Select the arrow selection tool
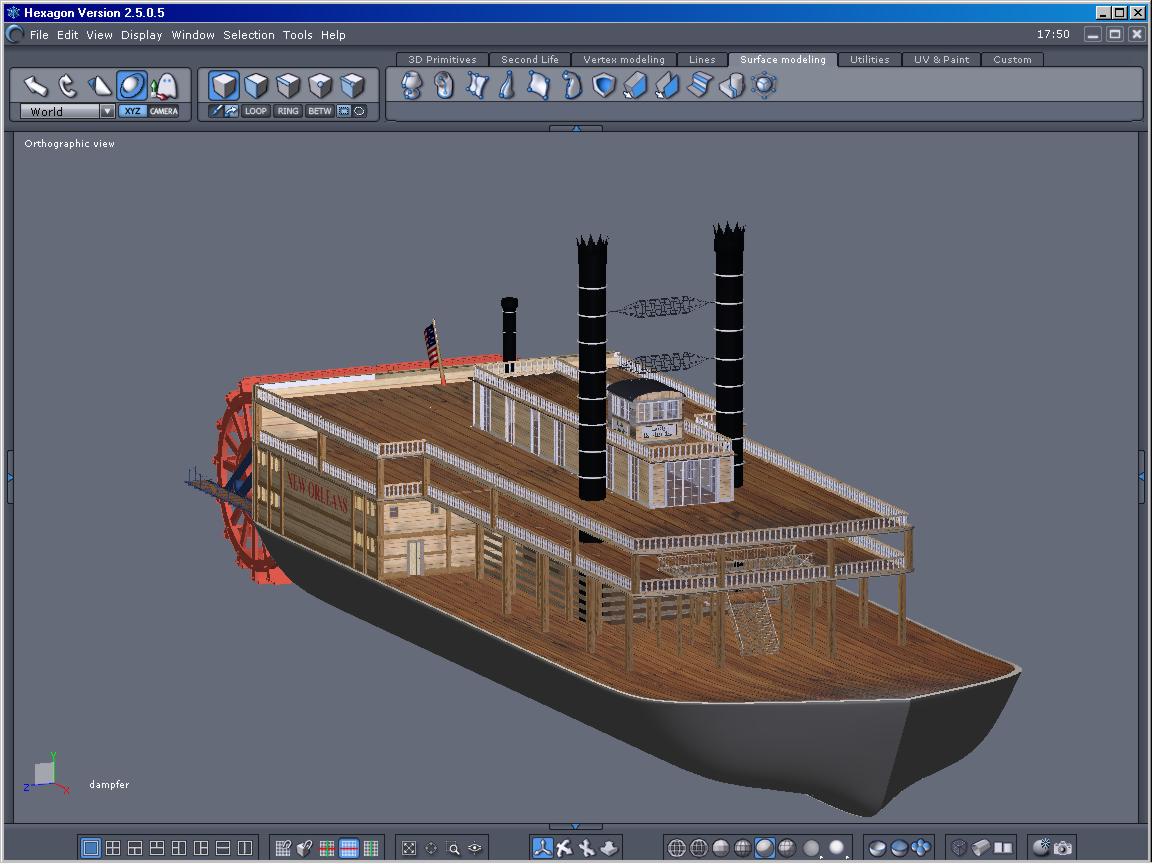The image size is (1152, 864). point(36,86)
